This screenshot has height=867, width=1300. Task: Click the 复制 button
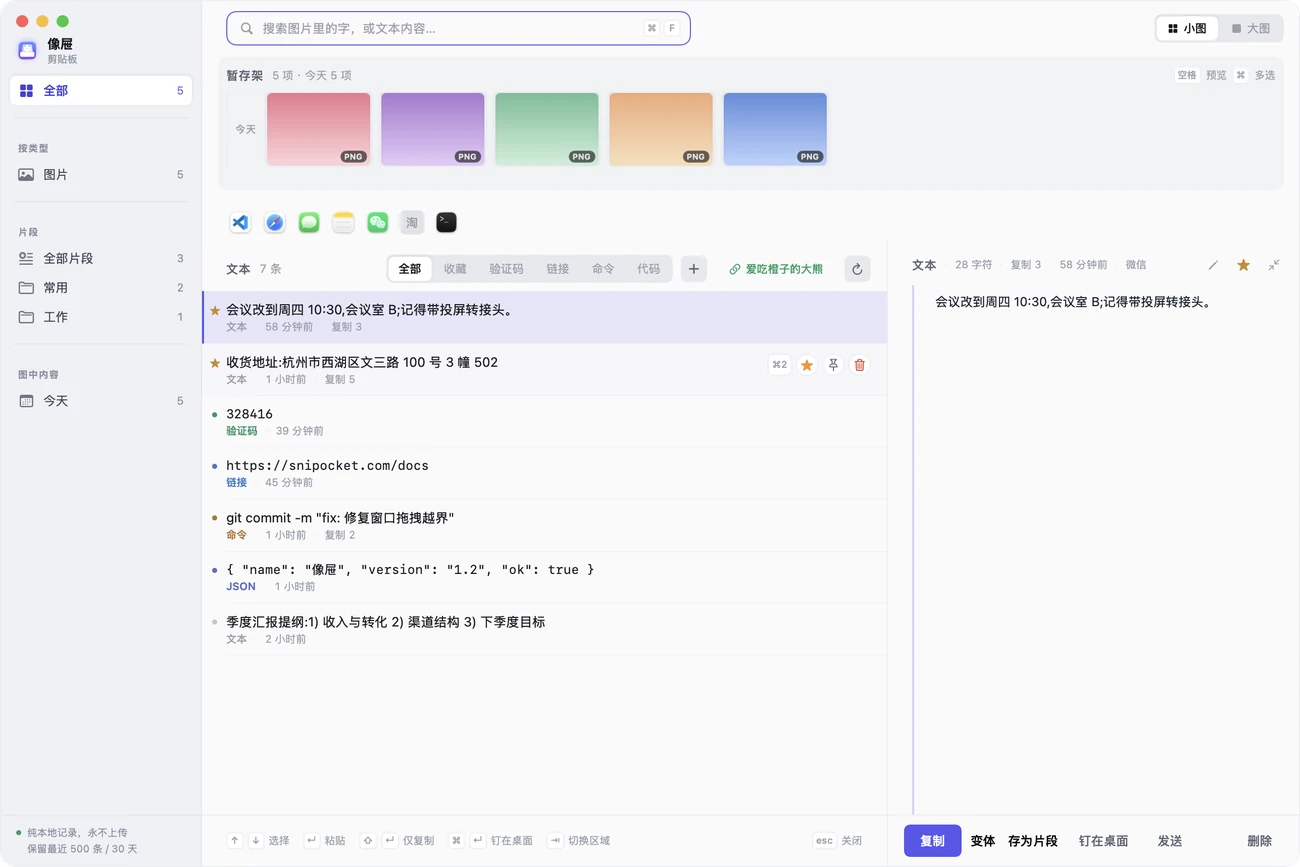(x=932, y=841)
